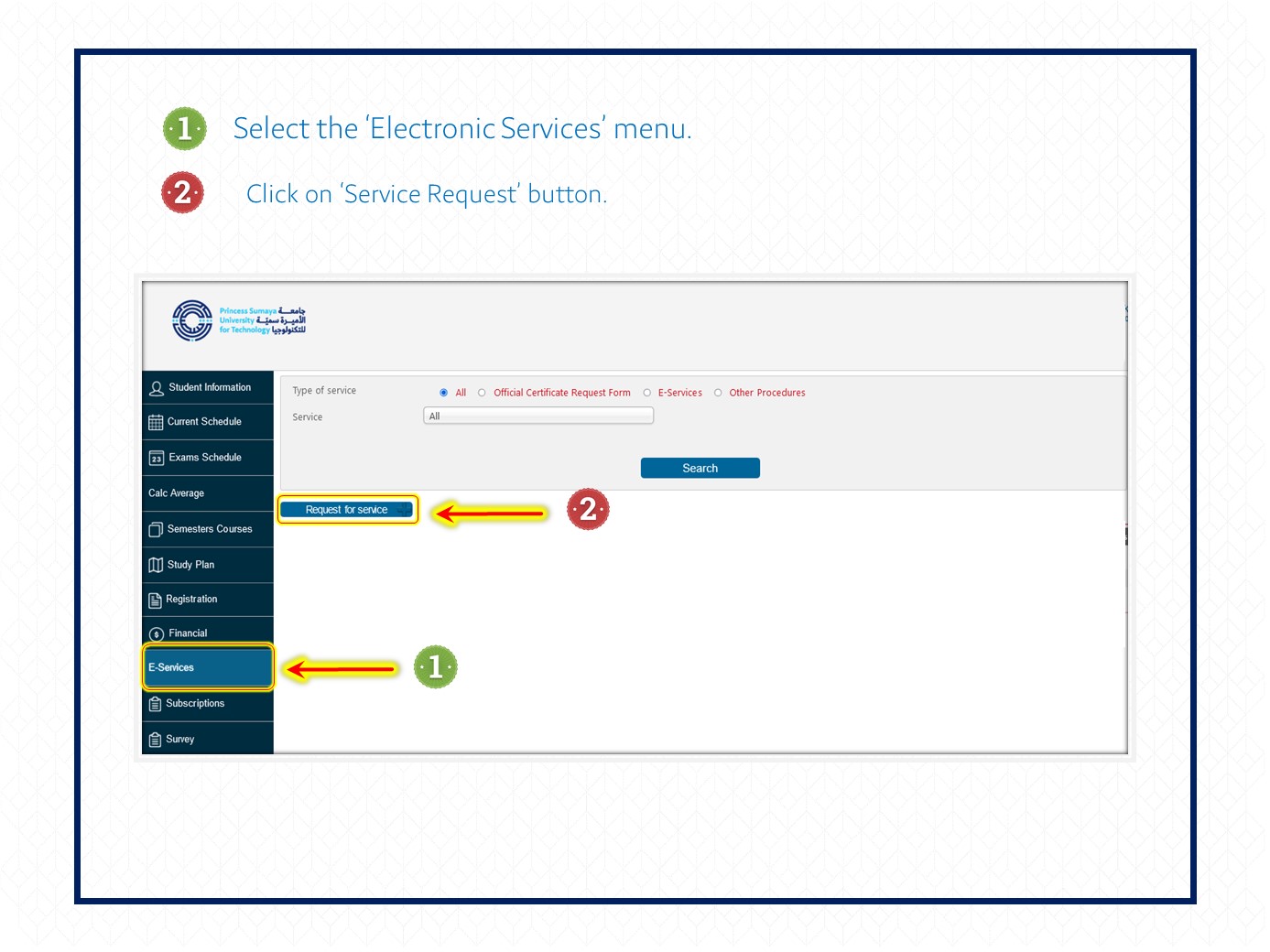Open Exams Schedule menu label
Image resolution: width=1270 pixels, height=952 pixels.
tap(205, 458)
